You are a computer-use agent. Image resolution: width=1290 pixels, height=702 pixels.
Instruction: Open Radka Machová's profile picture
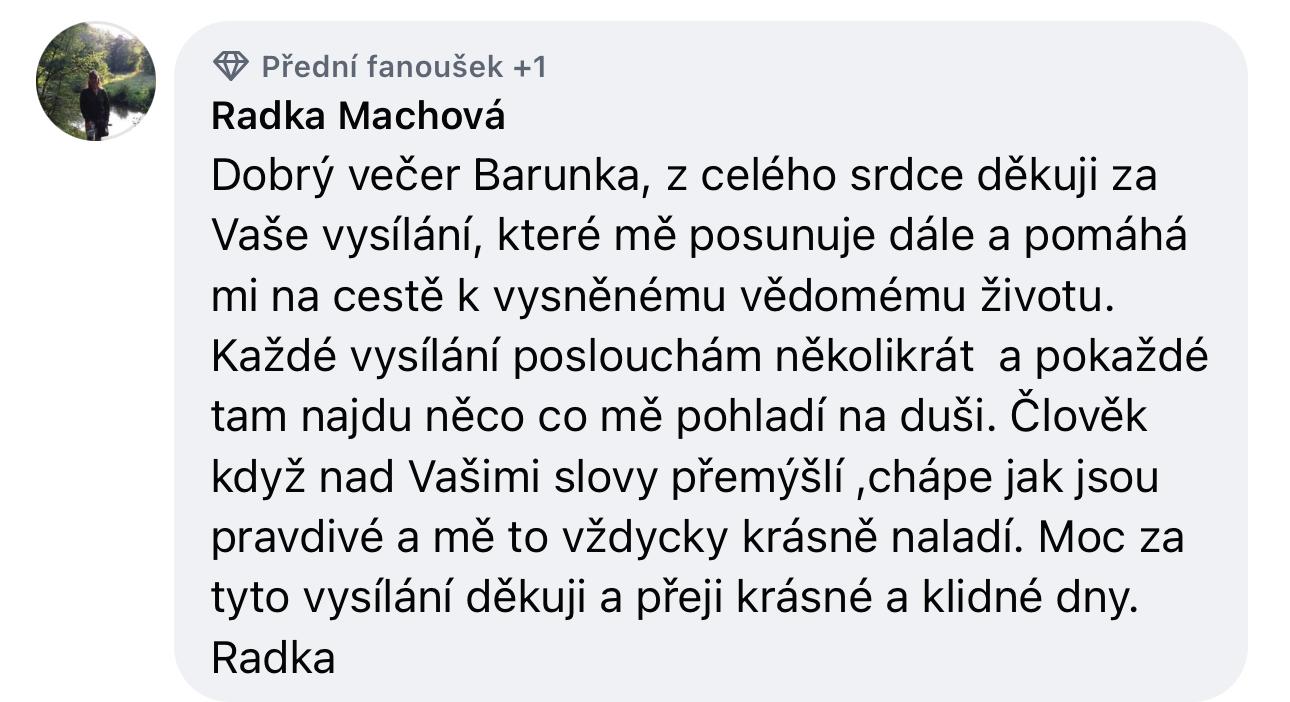(96, 81)
